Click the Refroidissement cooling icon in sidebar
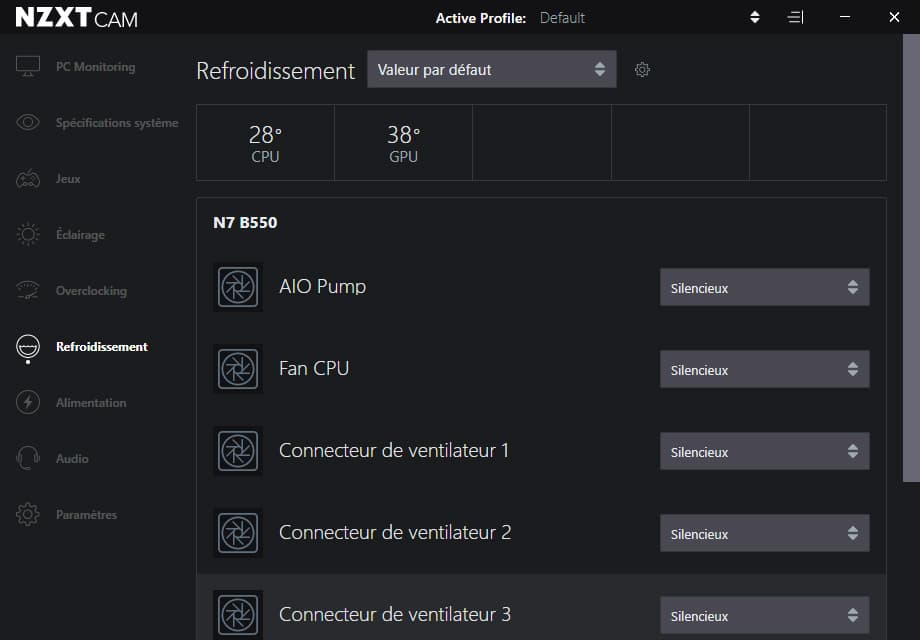The image size is (920, 640). (x=28, y=347)
